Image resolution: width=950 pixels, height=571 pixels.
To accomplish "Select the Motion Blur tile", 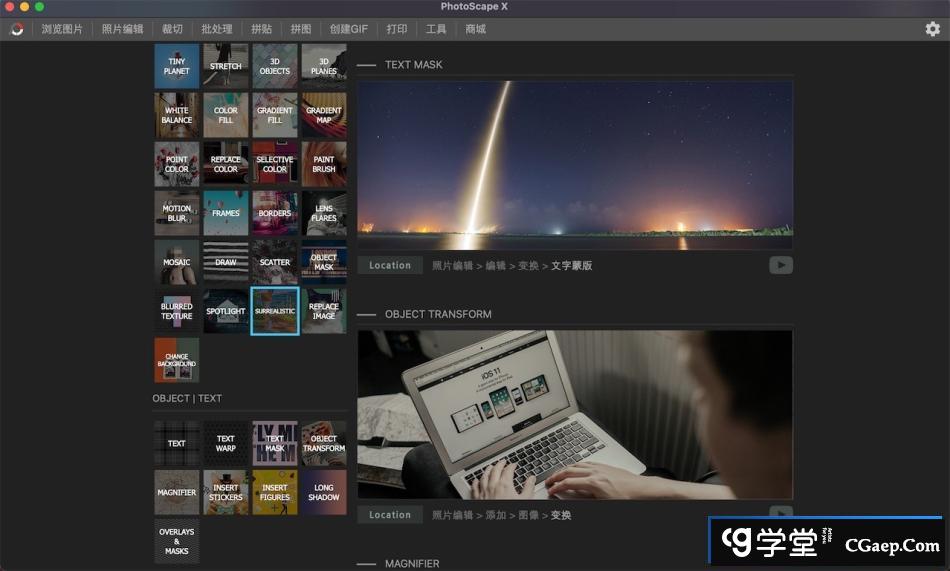I will click(x=176, y=213).
